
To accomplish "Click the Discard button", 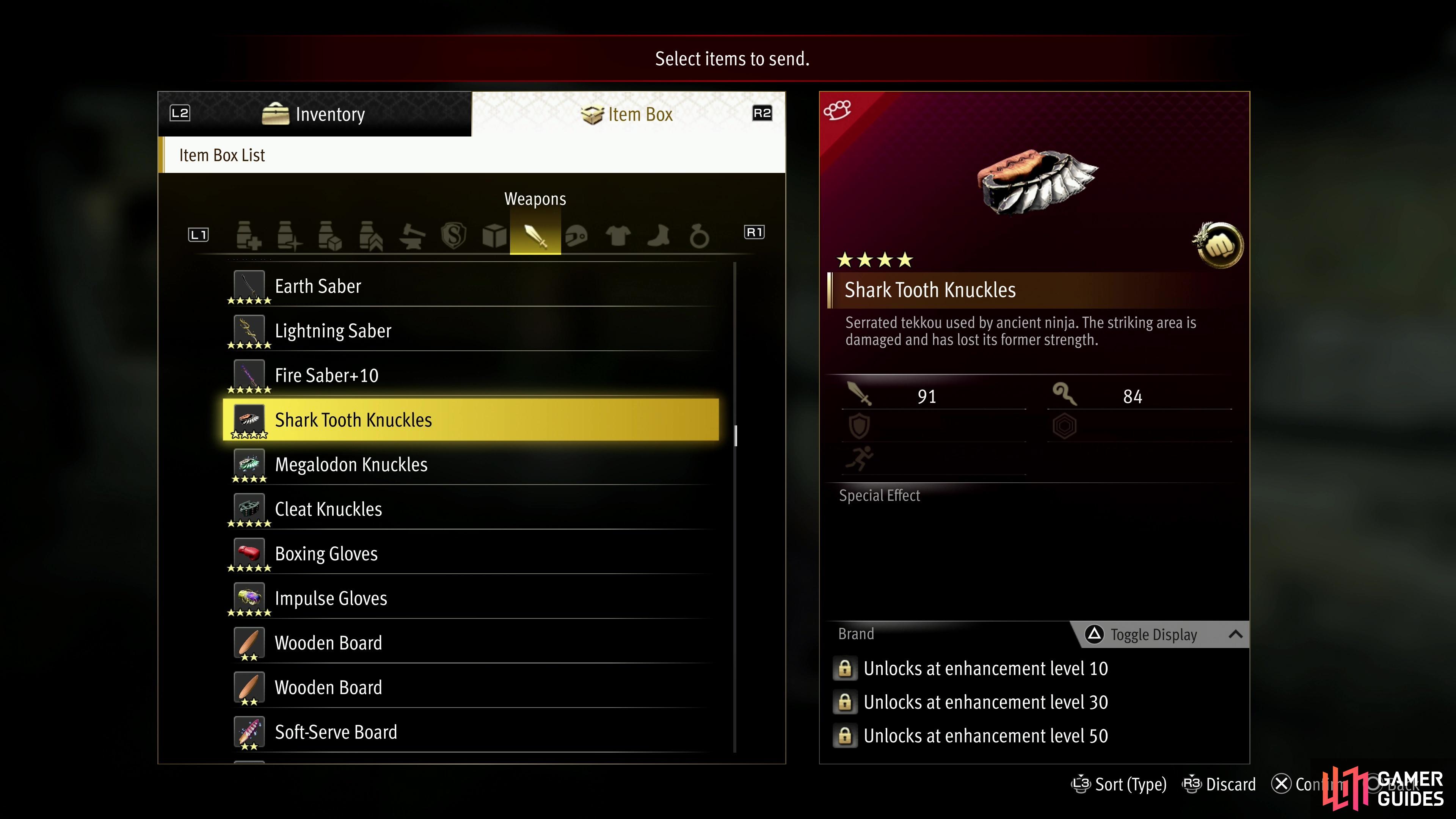I will click(x=1219, y=784).
